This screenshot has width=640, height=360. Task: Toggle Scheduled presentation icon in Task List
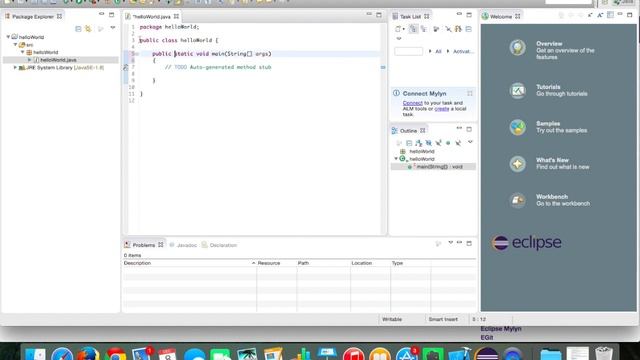coord(424,29)
